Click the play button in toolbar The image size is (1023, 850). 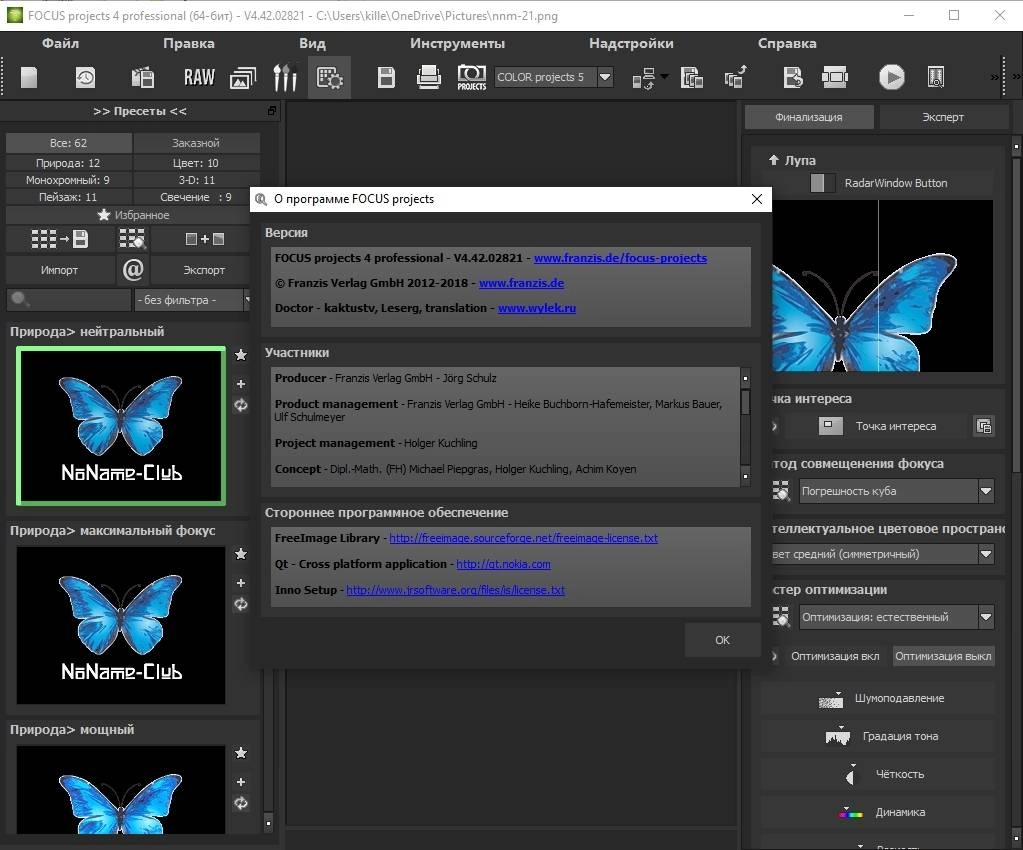(891, 77)
